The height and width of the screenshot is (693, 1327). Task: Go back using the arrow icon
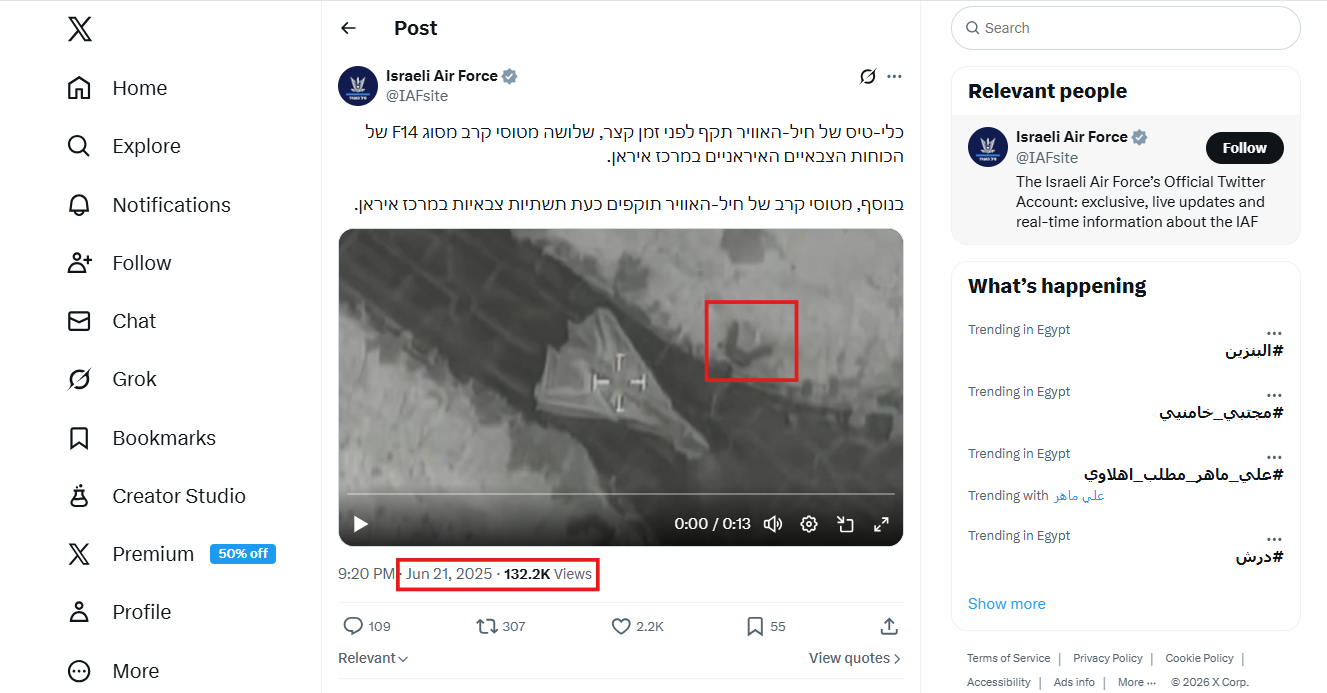(348, 28)
